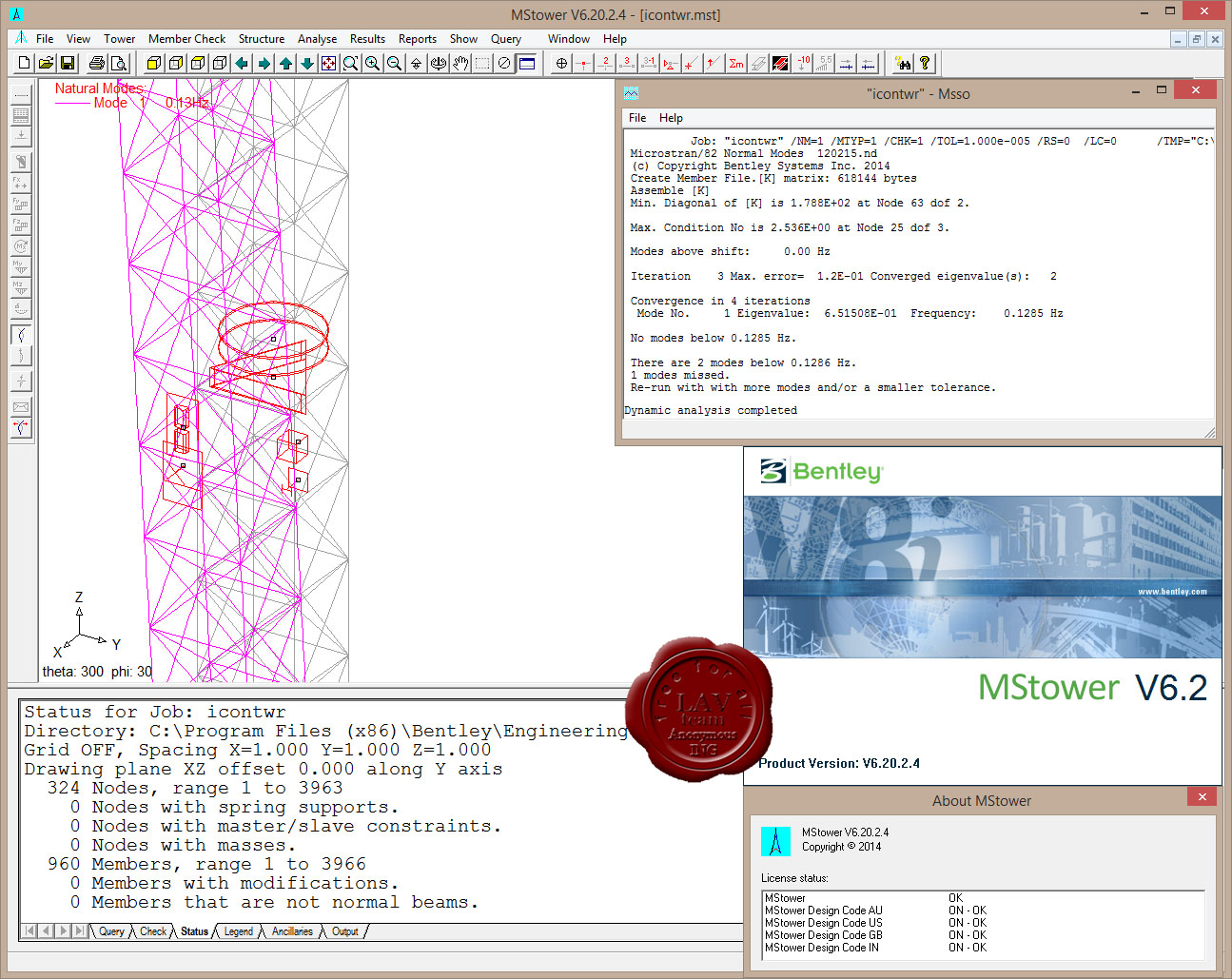Toggle the Fx axial force diagram button

(x=21, y=183)
